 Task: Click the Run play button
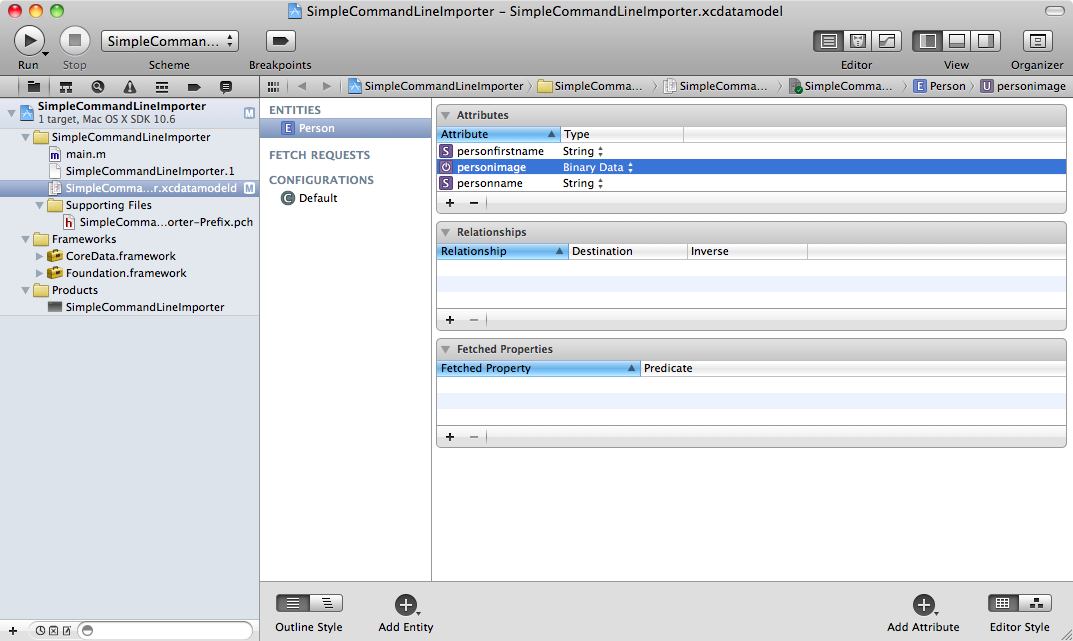(x=29, y=41)
